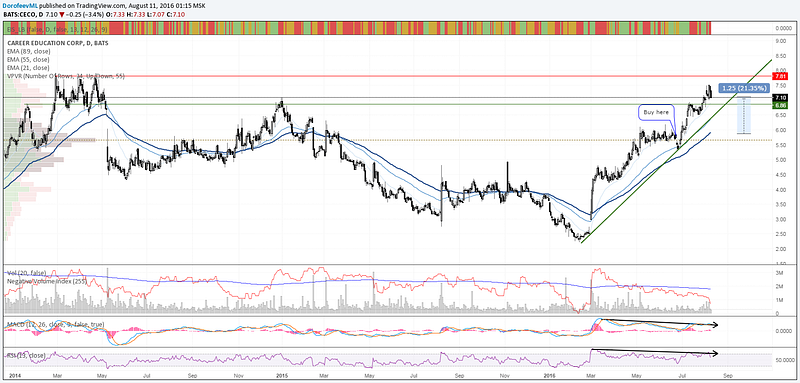Click the 3.00 price axis value

pyautogui.click(x=781, y=220)
